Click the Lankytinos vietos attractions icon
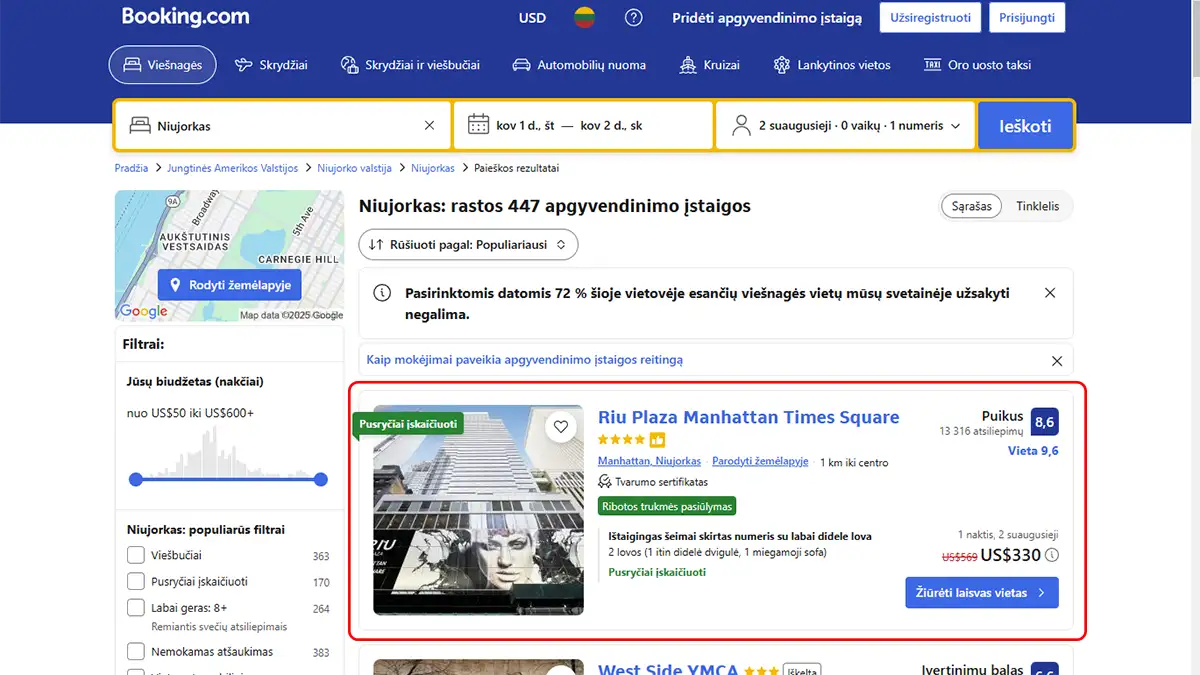Viewport: 1200px width, 675px height. [782, 64]
